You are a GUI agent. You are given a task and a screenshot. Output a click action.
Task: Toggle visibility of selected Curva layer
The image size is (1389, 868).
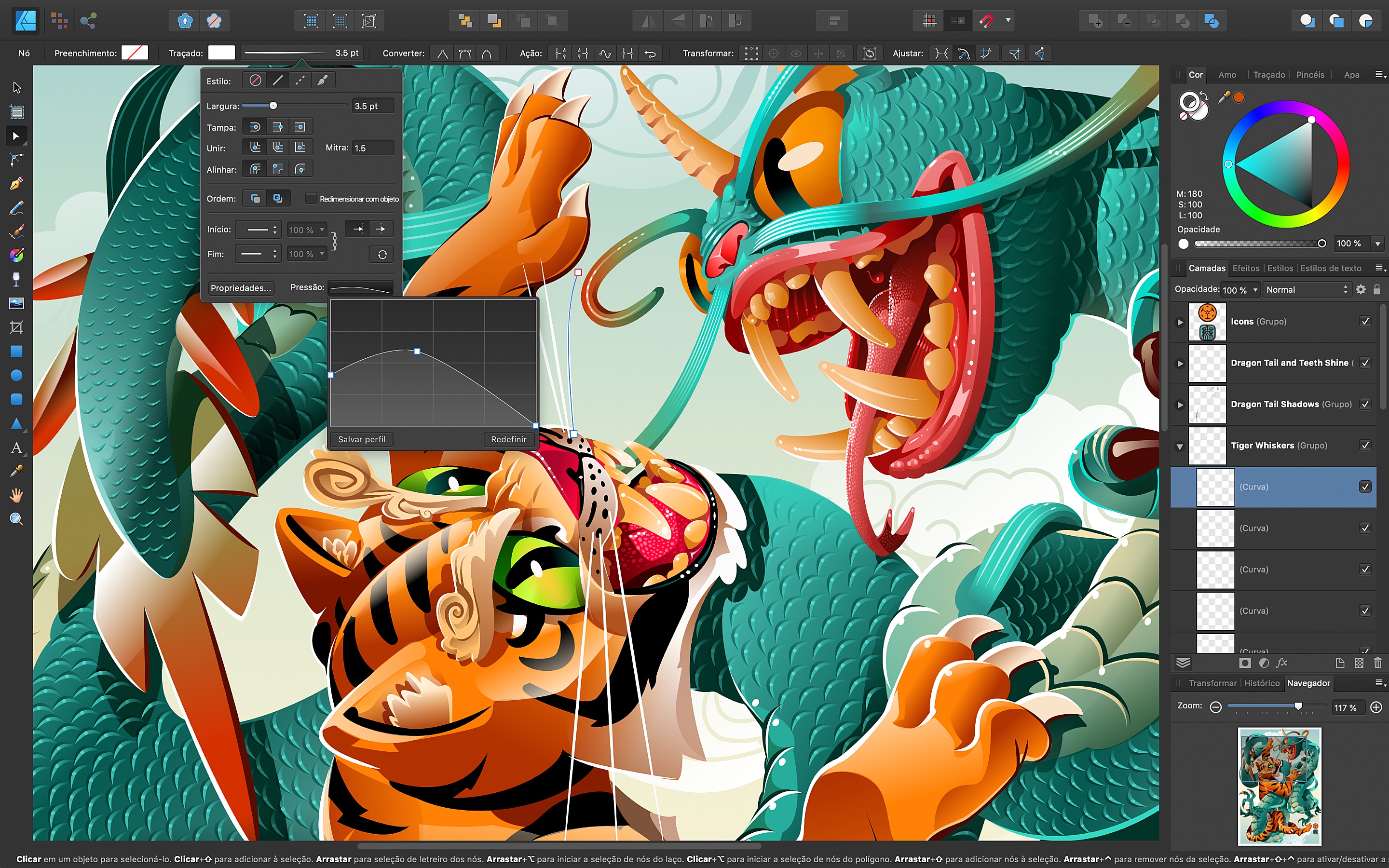click(x=1365, y=487)
